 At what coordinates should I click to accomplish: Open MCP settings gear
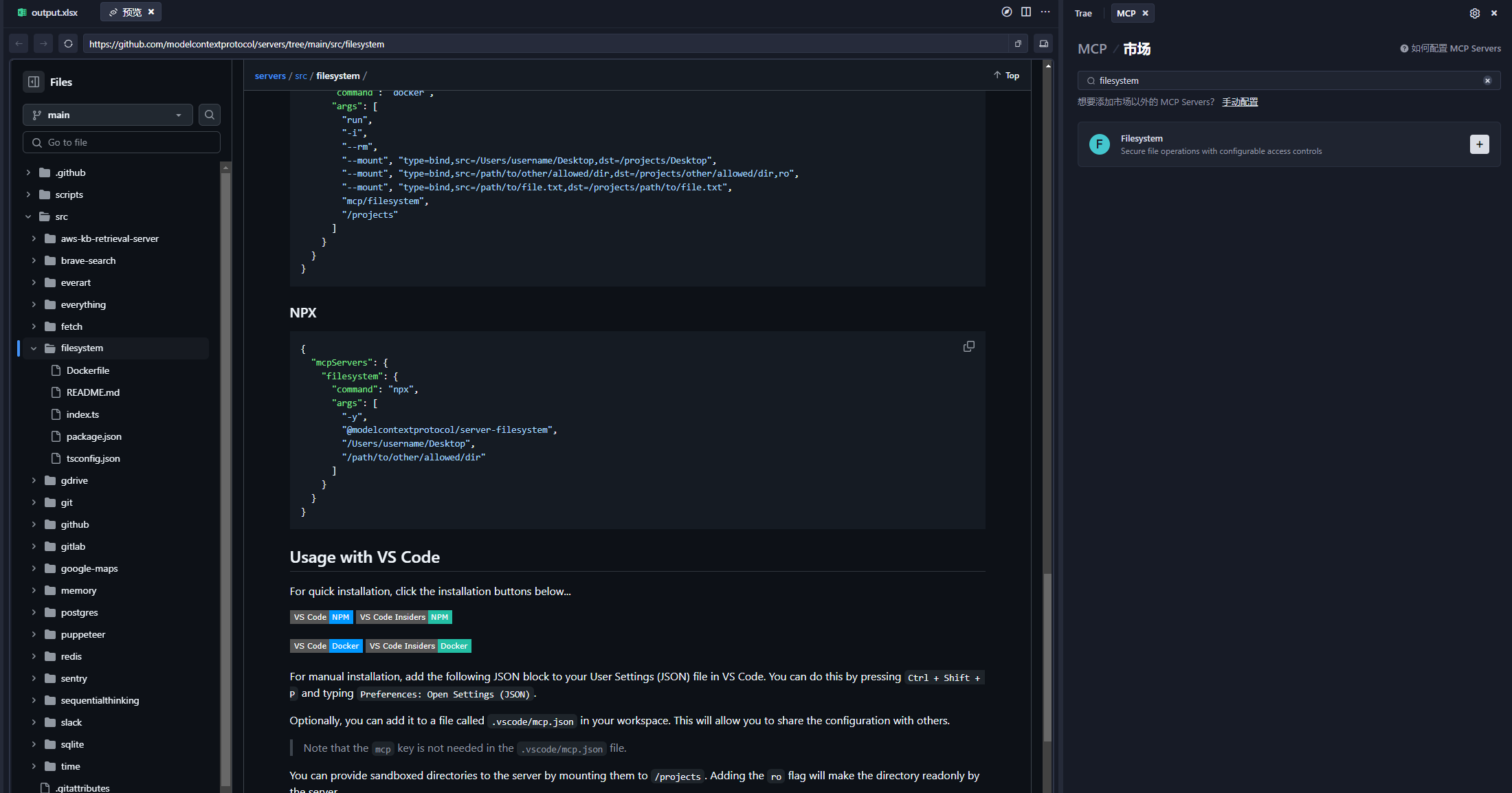(1475, 13)
